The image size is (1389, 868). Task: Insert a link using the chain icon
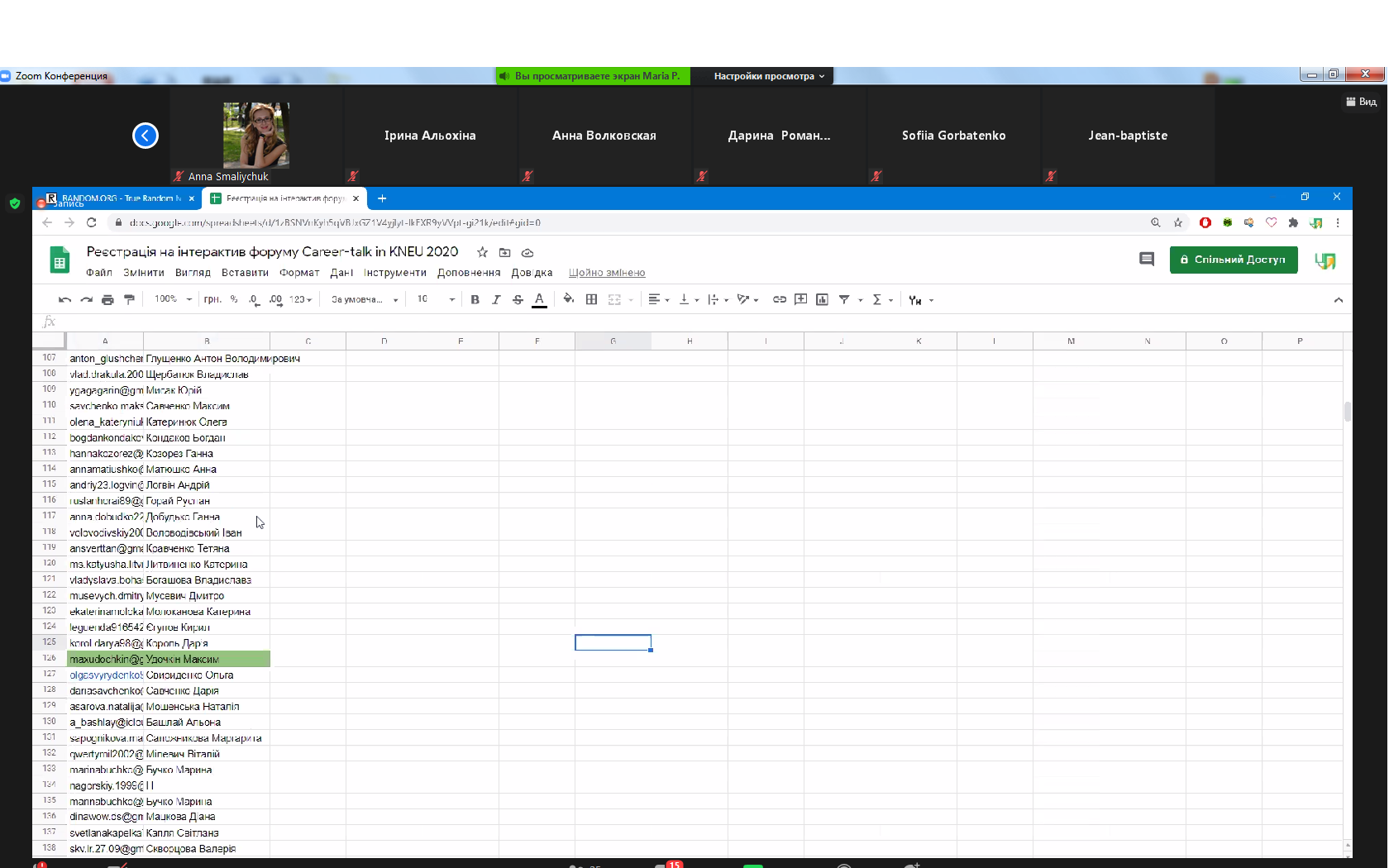tap(779, 300)
